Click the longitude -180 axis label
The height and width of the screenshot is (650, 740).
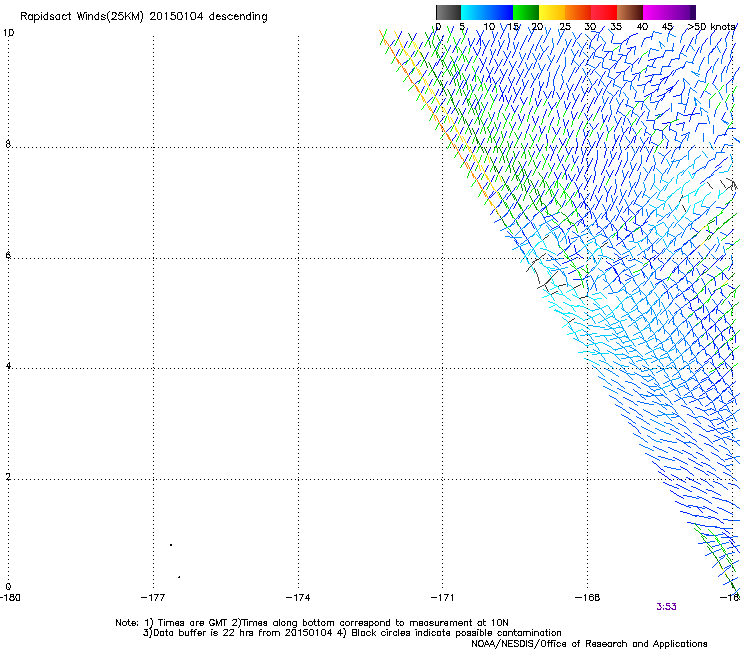coord(10,598)
